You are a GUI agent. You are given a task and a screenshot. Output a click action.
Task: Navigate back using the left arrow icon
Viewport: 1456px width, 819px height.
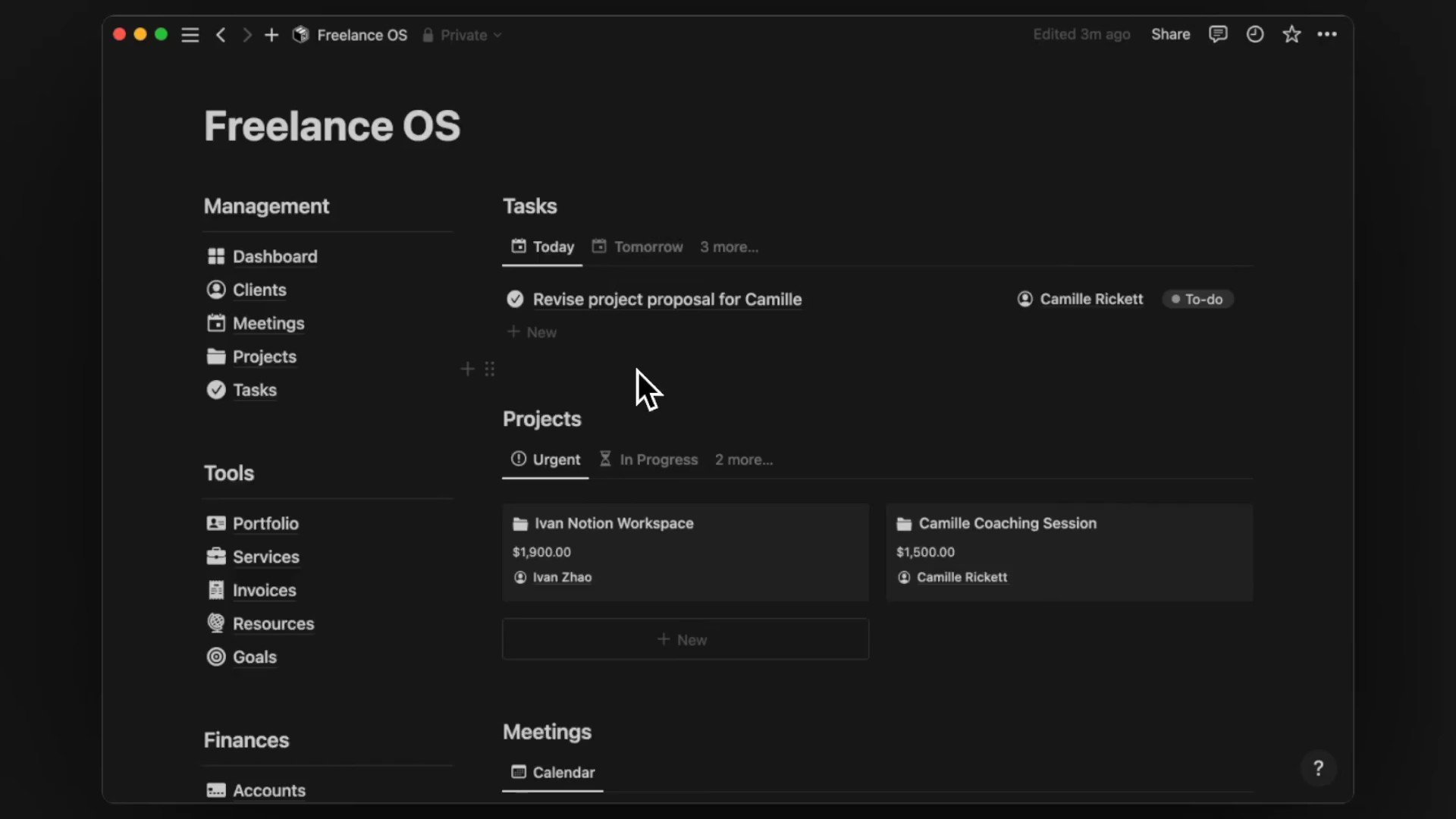click(x=221, y=35)
